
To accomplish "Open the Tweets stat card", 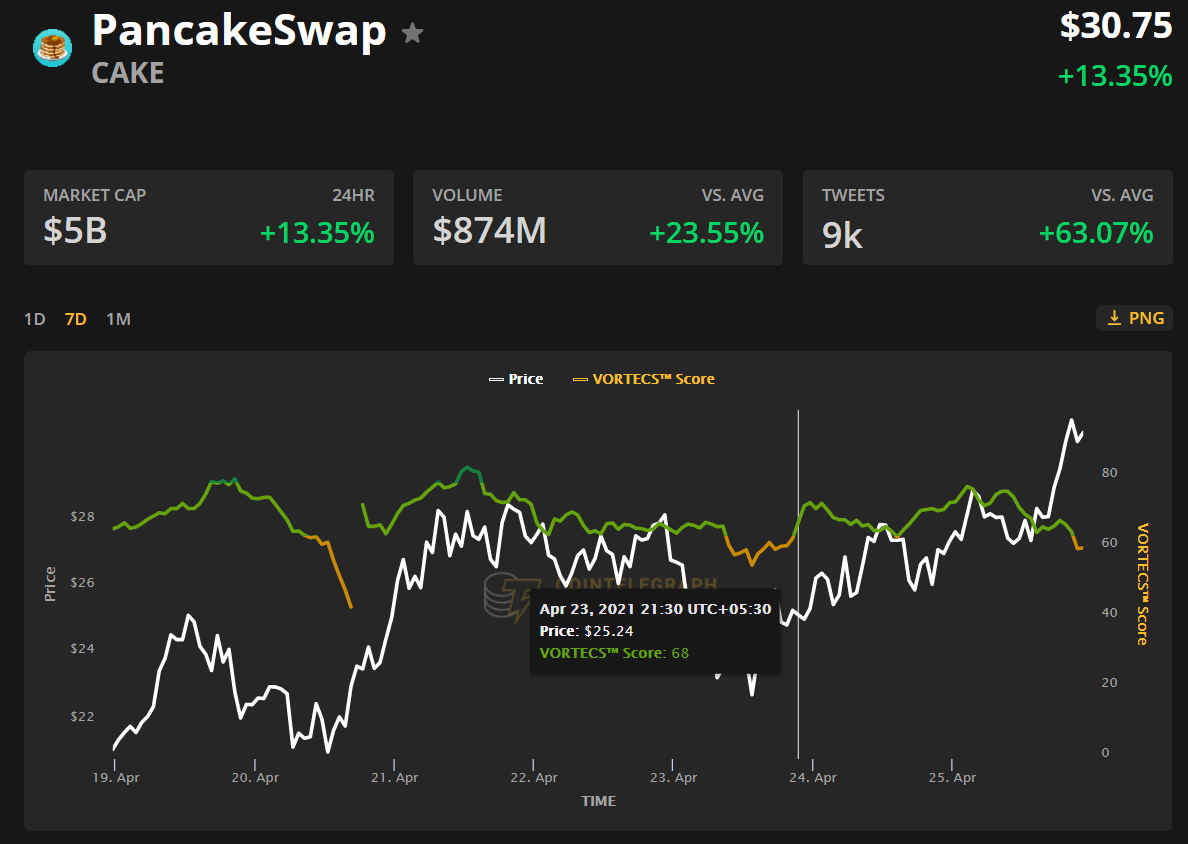I will click(987, 217).
